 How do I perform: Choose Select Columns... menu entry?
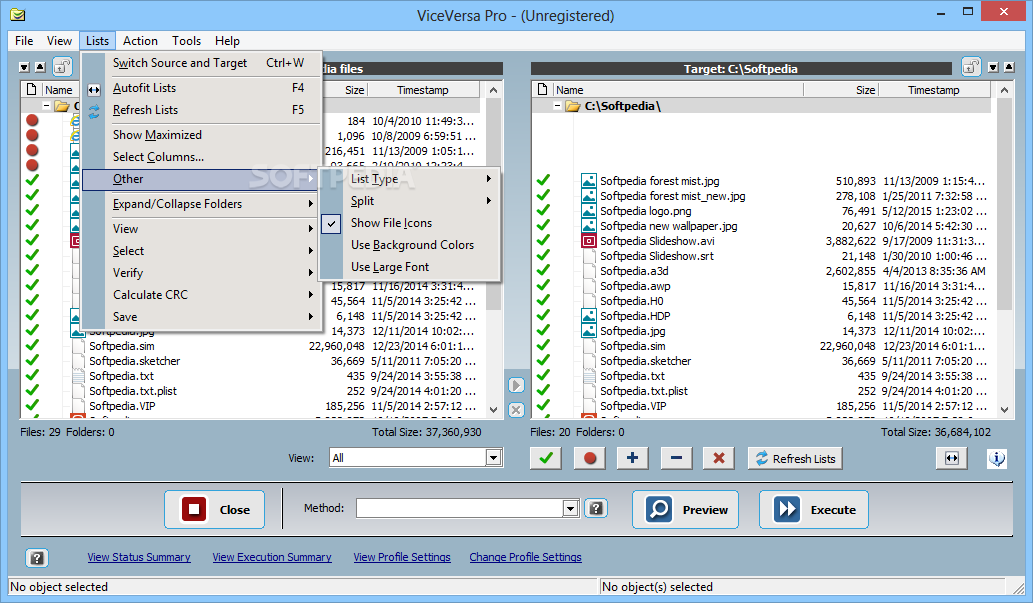tap(202, 157)
